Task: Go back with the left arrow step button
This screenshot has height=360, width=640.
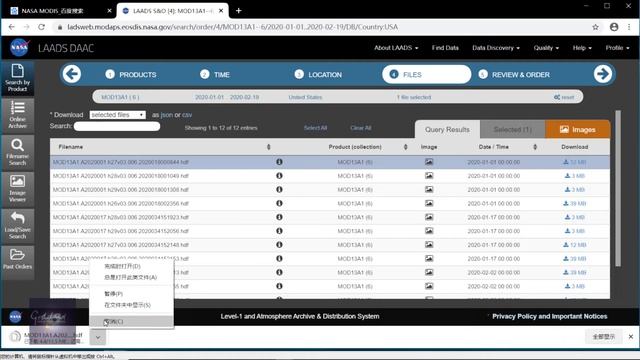Action: (72, 74)
